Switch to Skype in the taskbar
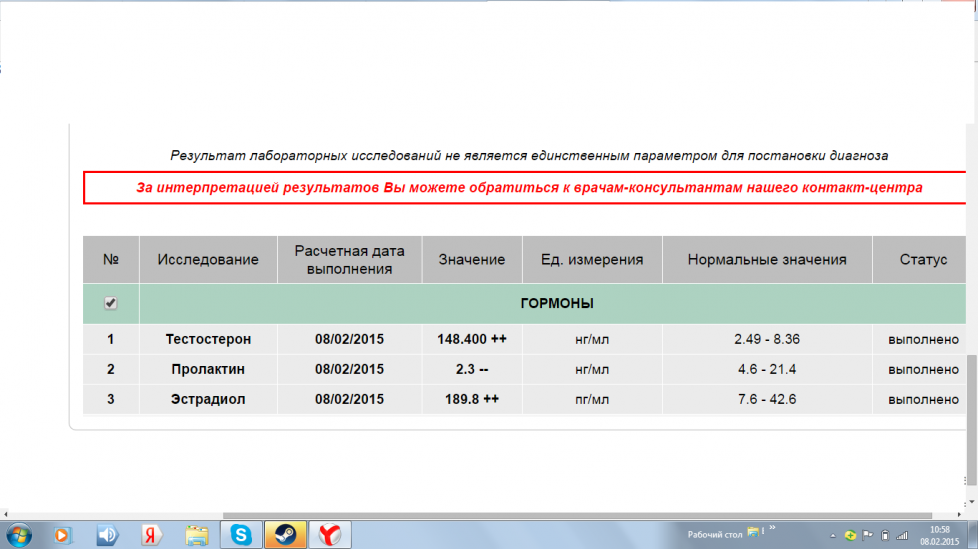This screenshot has height=549, width=978. [x=241, y=535]
